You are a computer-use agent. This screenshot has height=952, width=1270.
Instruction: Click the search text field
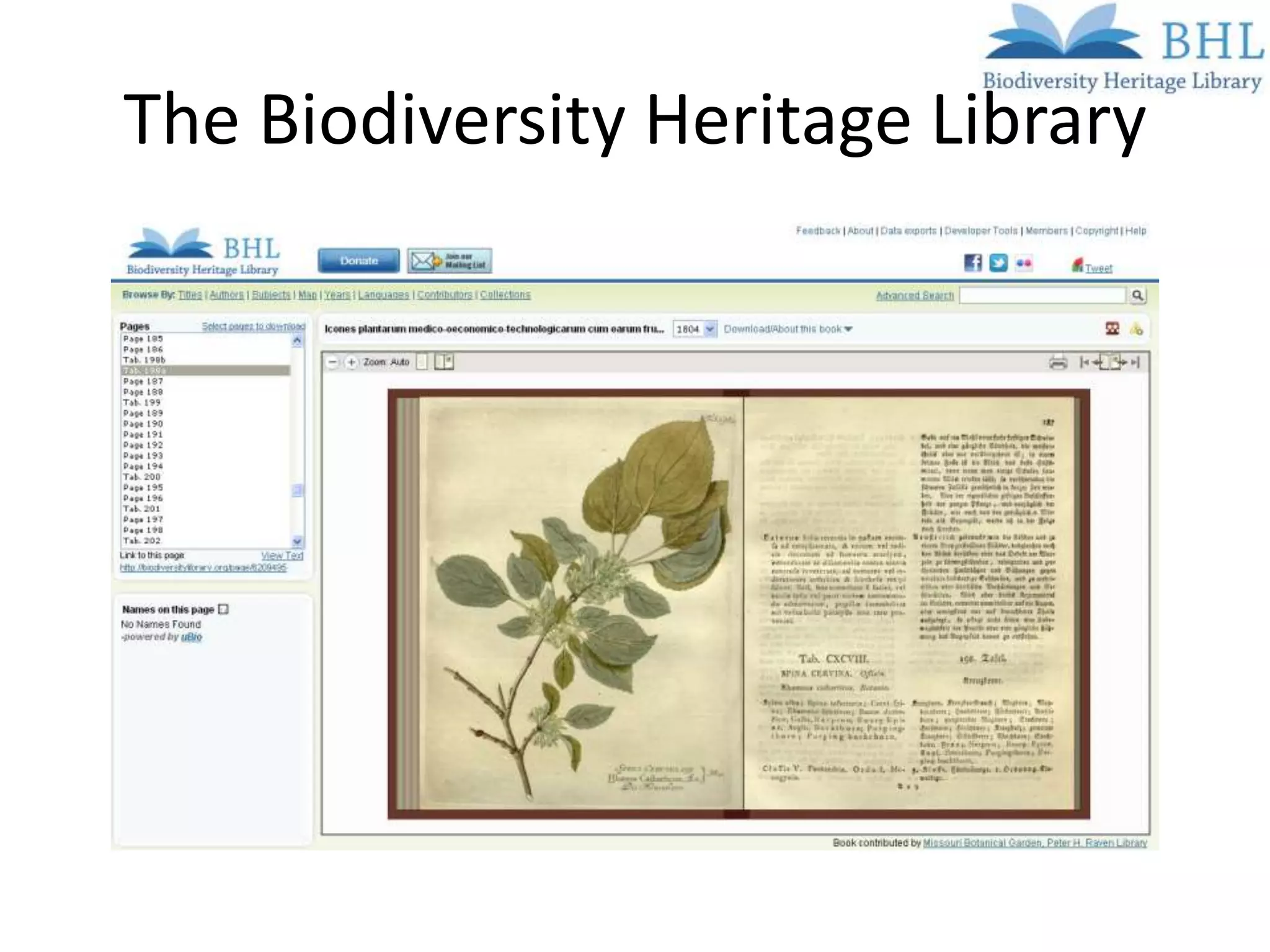click(x=1042, y=296)
